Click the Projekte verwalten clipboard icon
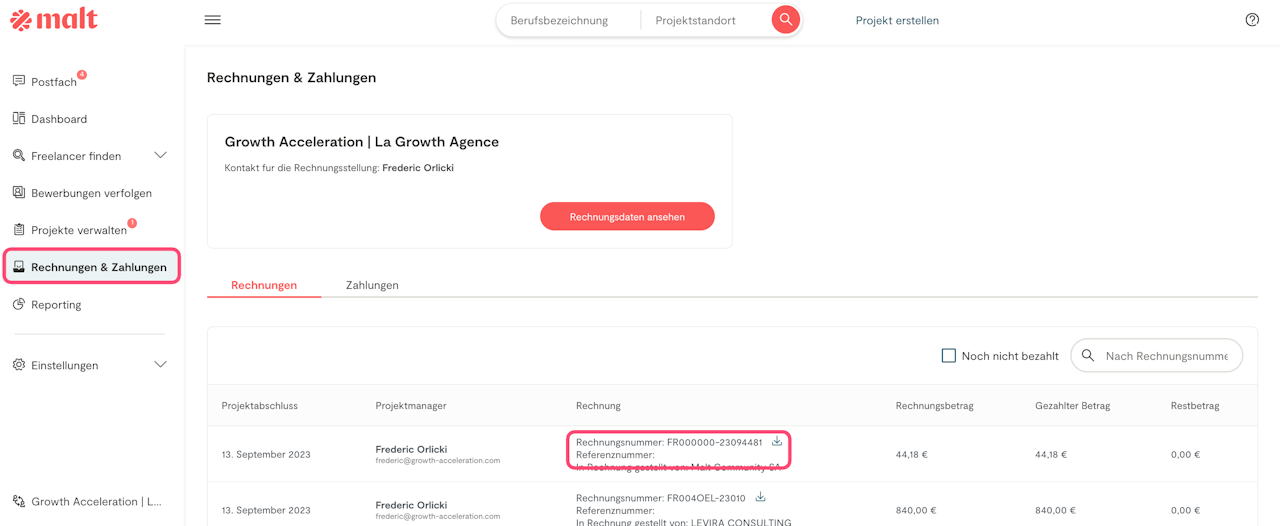Screen dimensions: 1280x526 point(19,229)
